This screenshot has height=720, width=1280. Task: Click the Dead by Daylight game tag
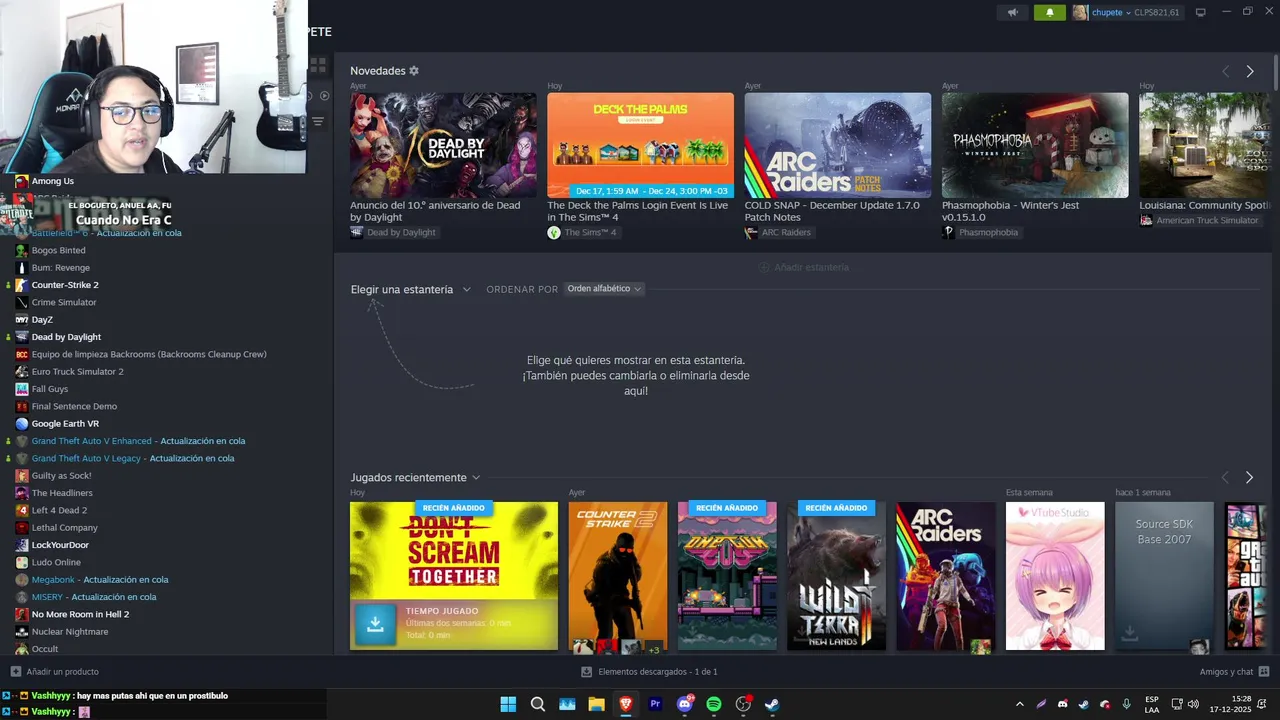393,232
